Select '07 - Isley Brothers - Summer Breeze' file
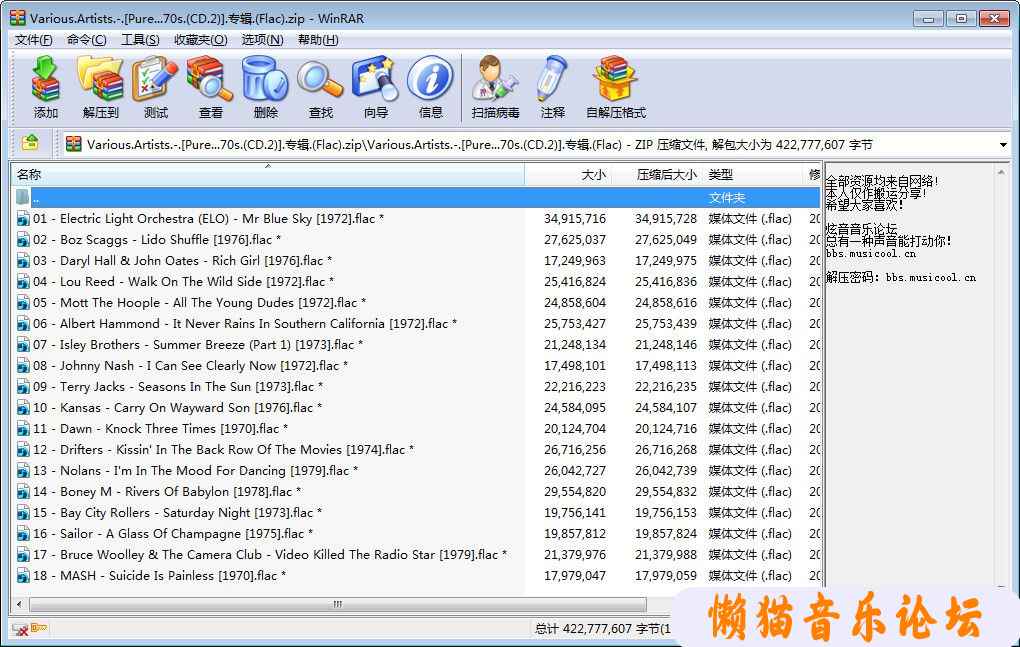The image size is (1020, 647). 198,345
